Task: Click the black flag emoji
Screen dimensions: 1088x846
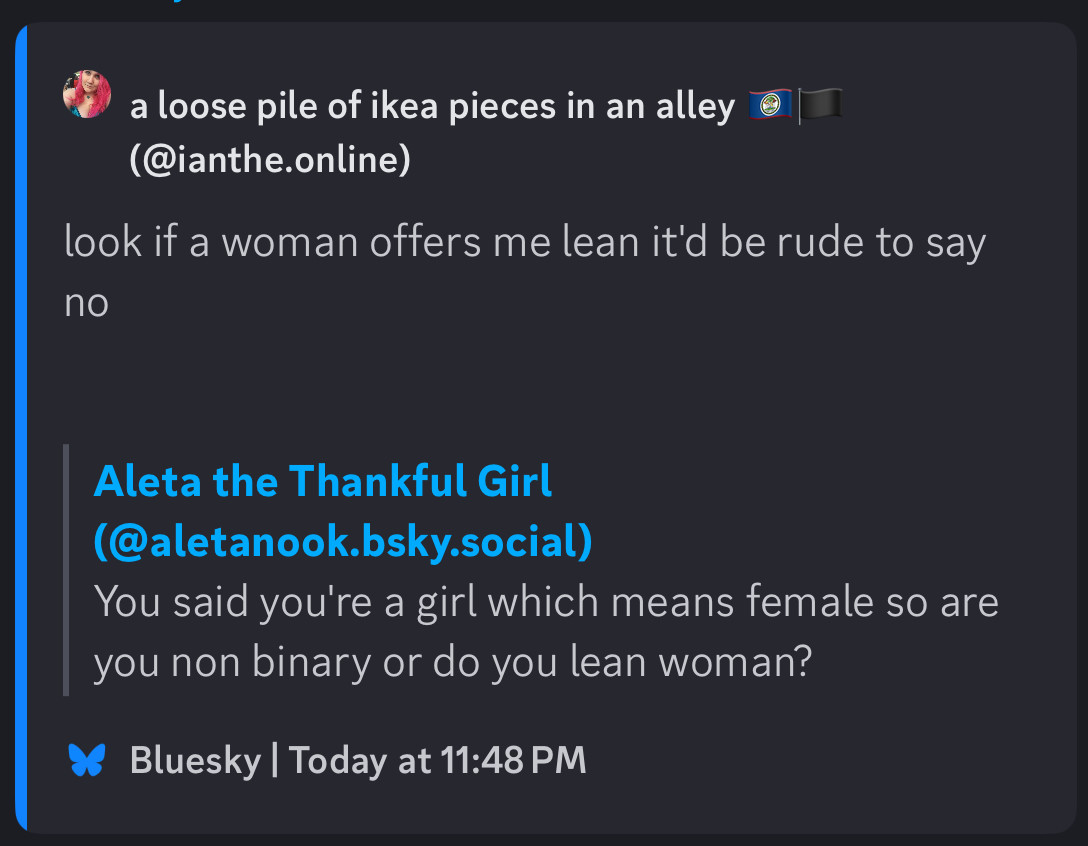Action: point(820,104)
